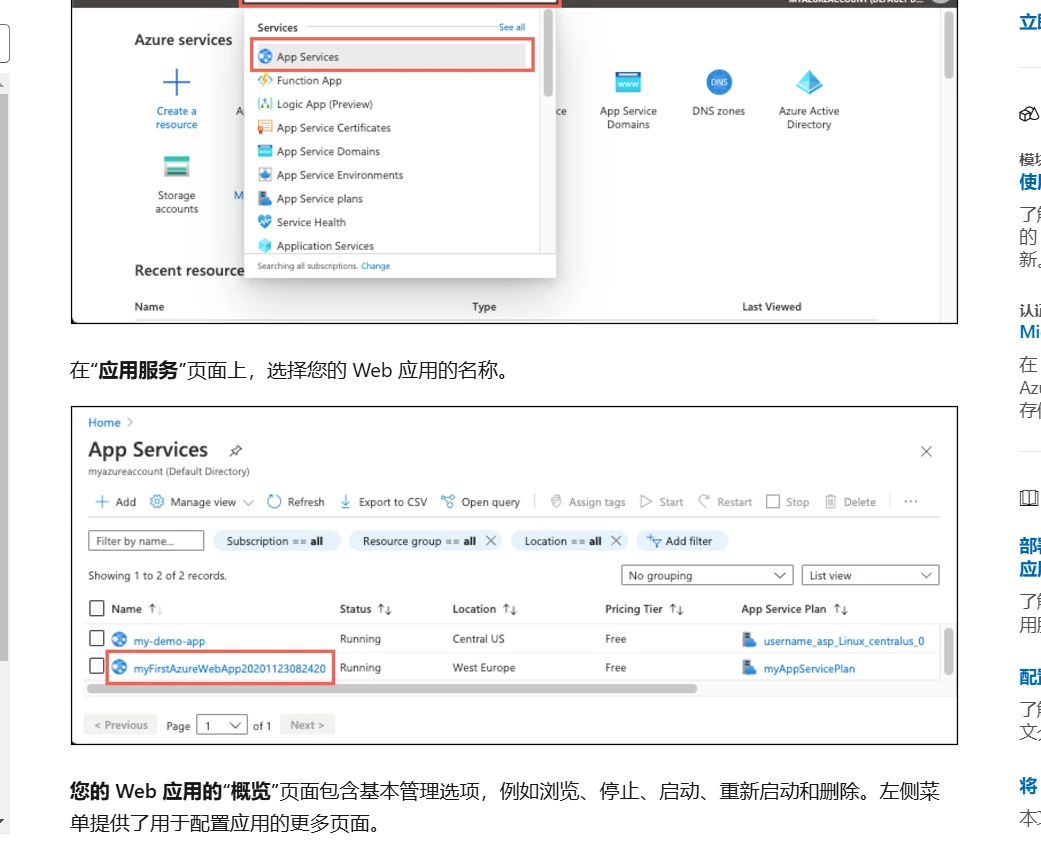Click the Last Viewed column header
Screen dimensions: 1041x856
(x=771, y=306)
